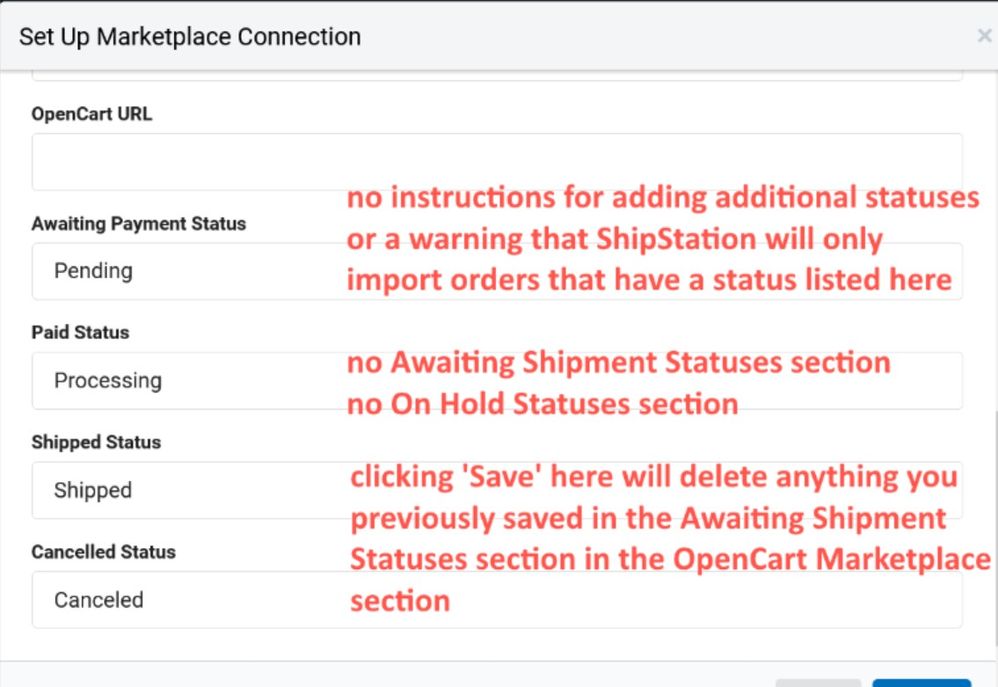Click the gray cancel button beside Save
This screenshot has width=998, height=687.
pyautogui.click(x=818, y=683)
